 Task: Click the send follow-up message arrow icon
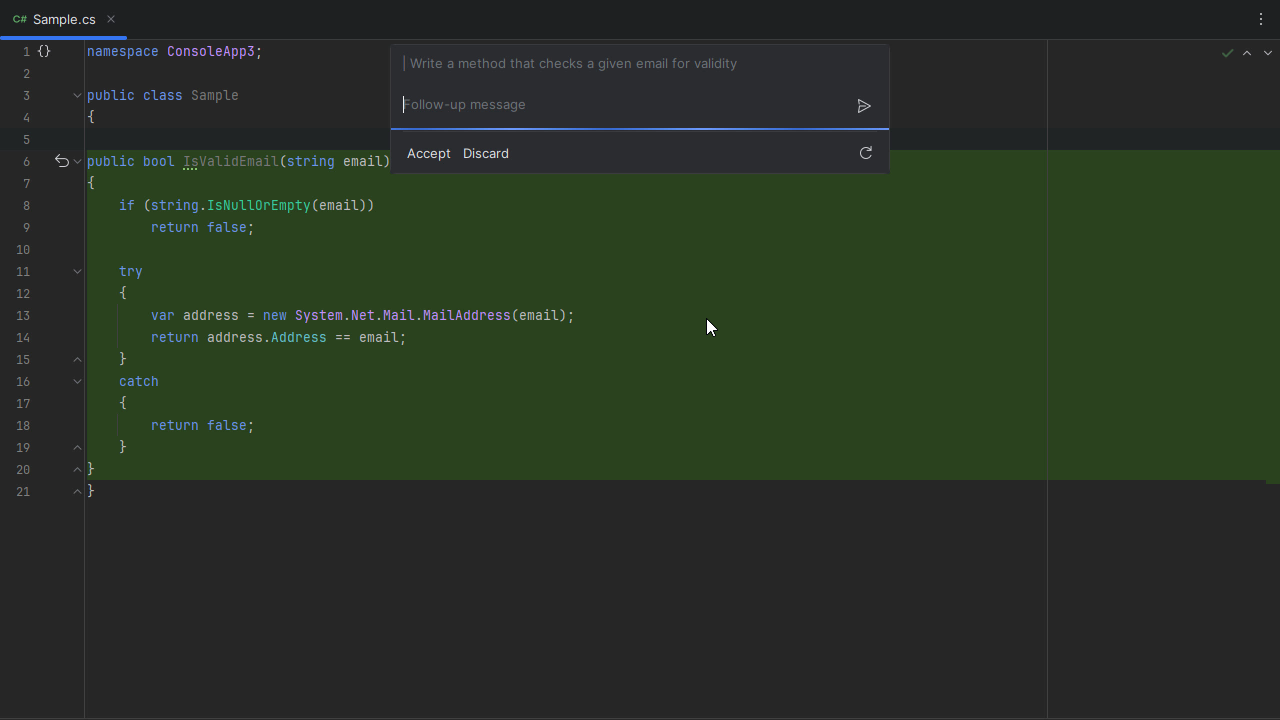[864, 106]
